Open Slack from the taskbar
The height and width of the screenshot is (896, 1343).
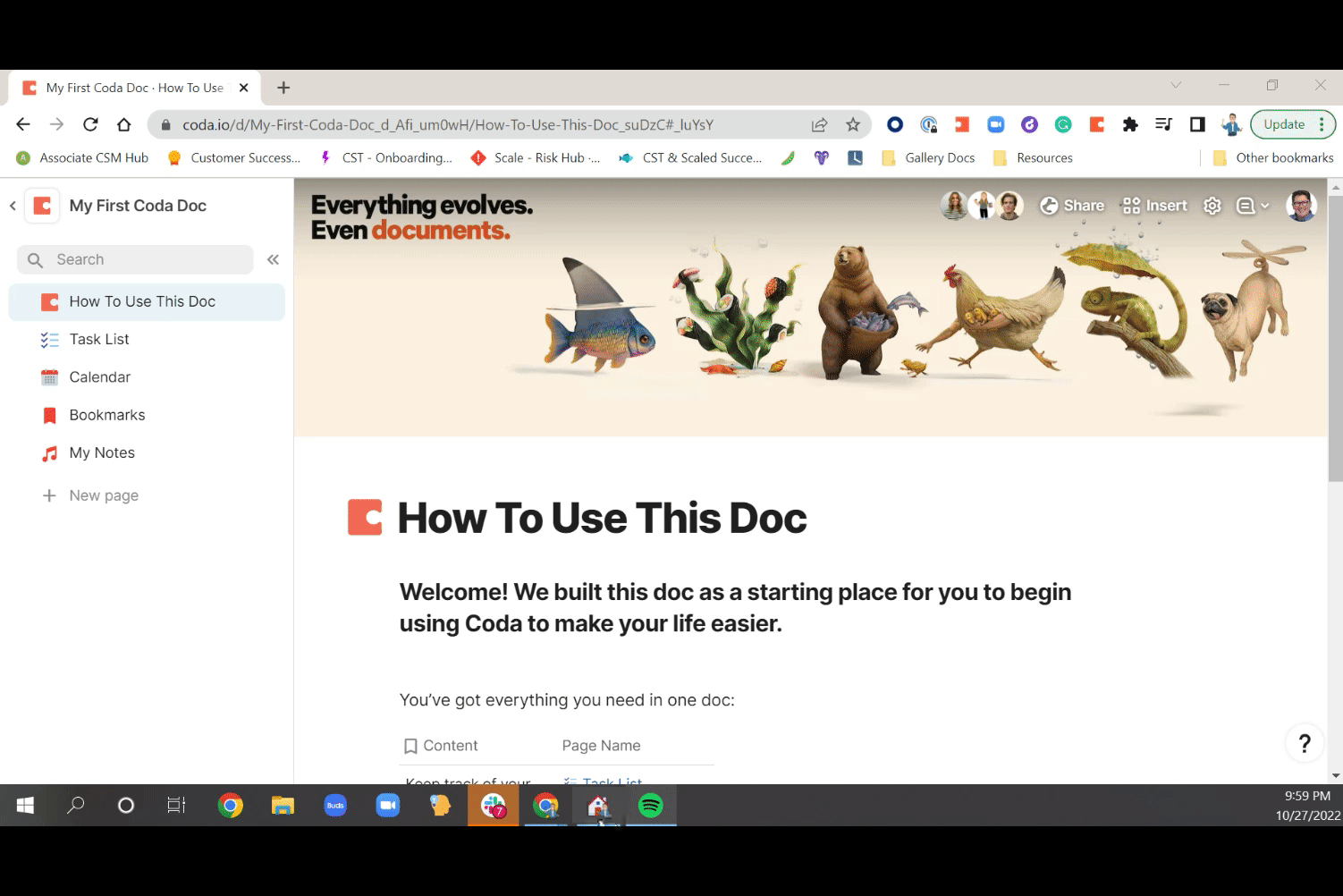coord(494,806)
